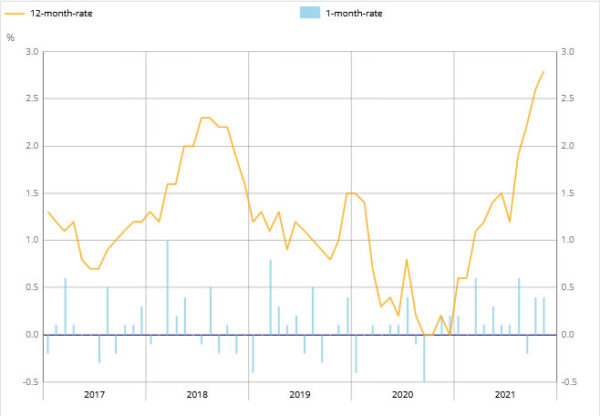Click the left axis 0.5 label

pos(32,287)
